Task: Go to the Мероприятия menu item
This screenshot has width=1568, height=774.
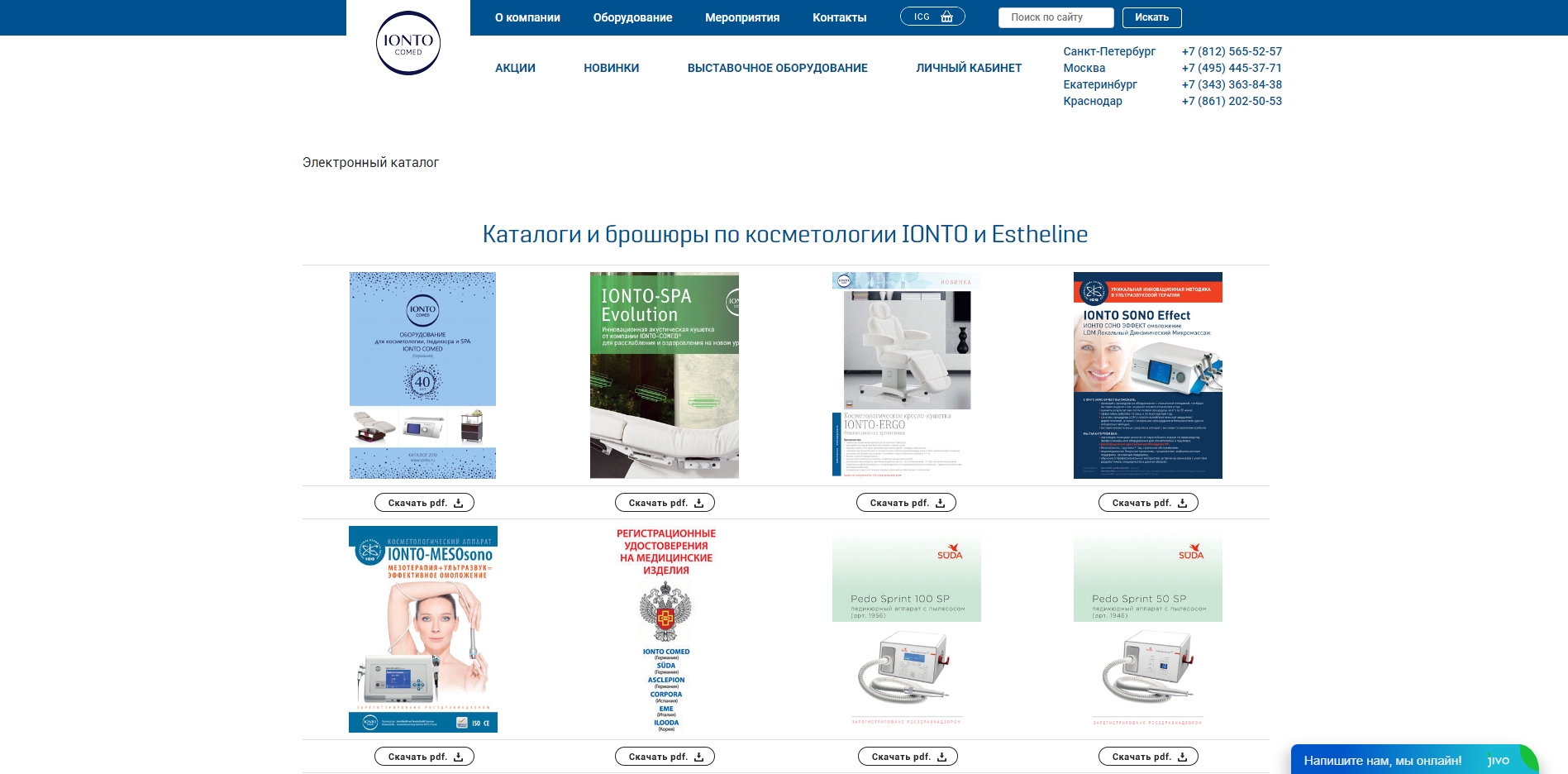Action: click(742, 17)
